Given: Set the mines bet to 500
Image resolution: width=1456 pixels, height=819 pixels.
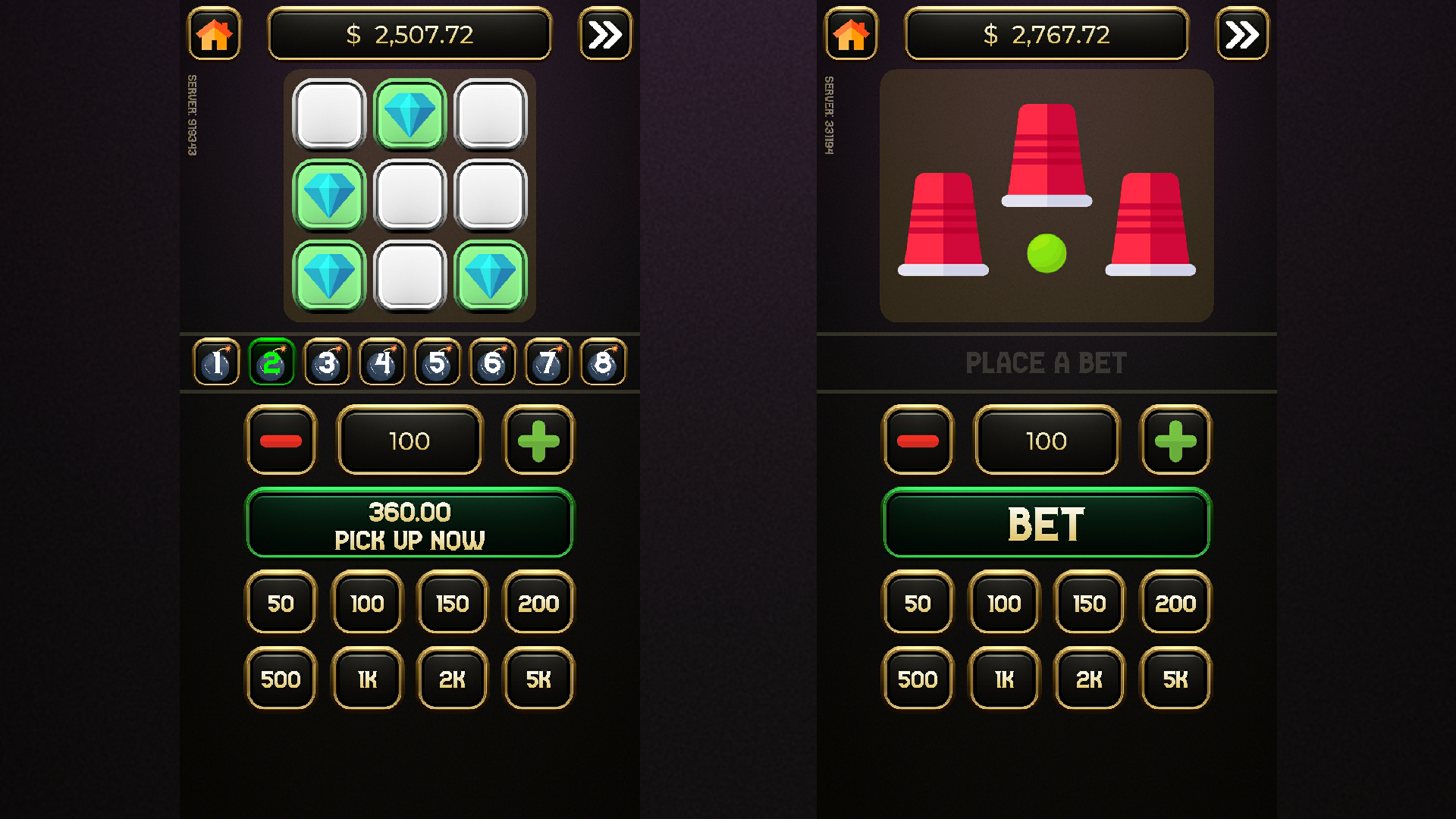Looking at the screenshot, I should pyautogui.click(x=281, y=679).
